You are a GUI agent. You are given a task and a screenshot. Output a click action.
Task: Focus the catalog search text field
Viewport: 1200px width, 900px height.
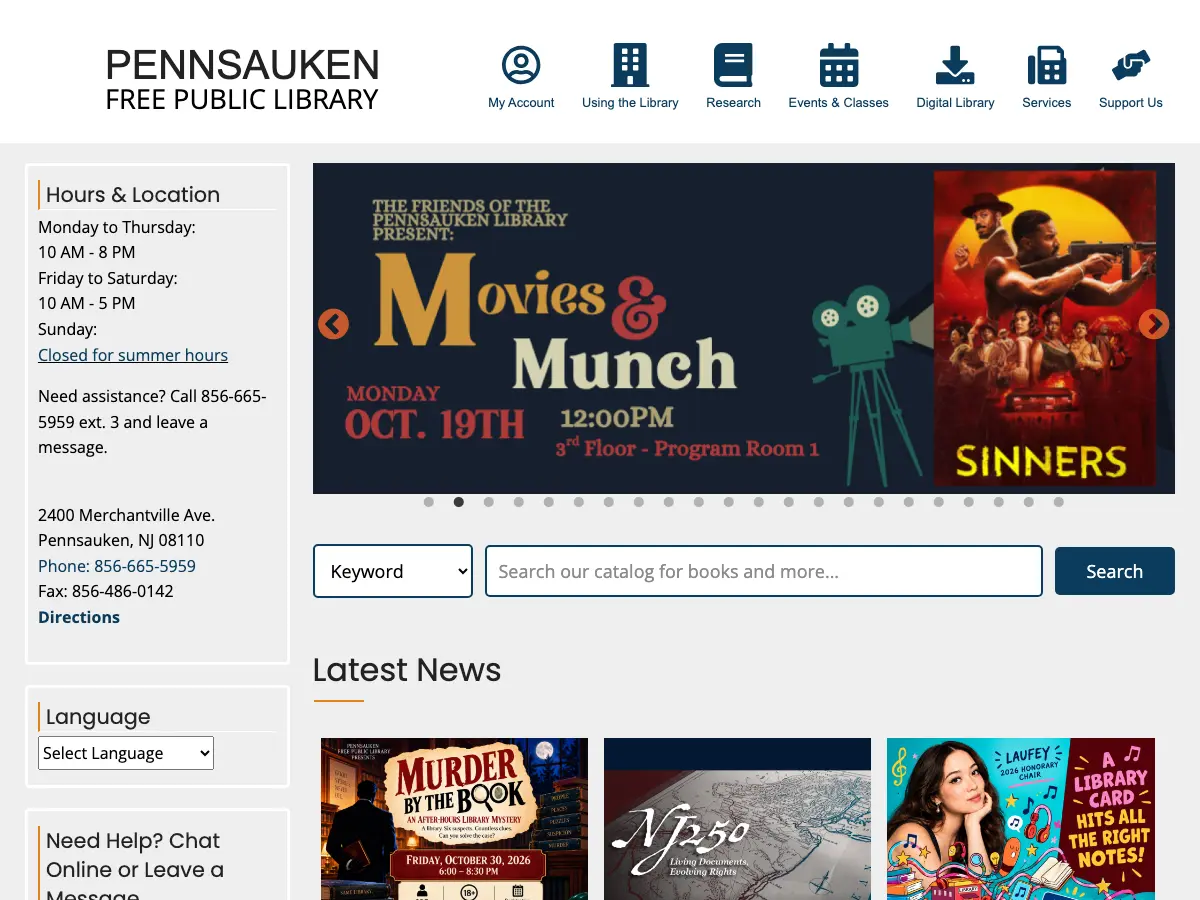point(764,571)
